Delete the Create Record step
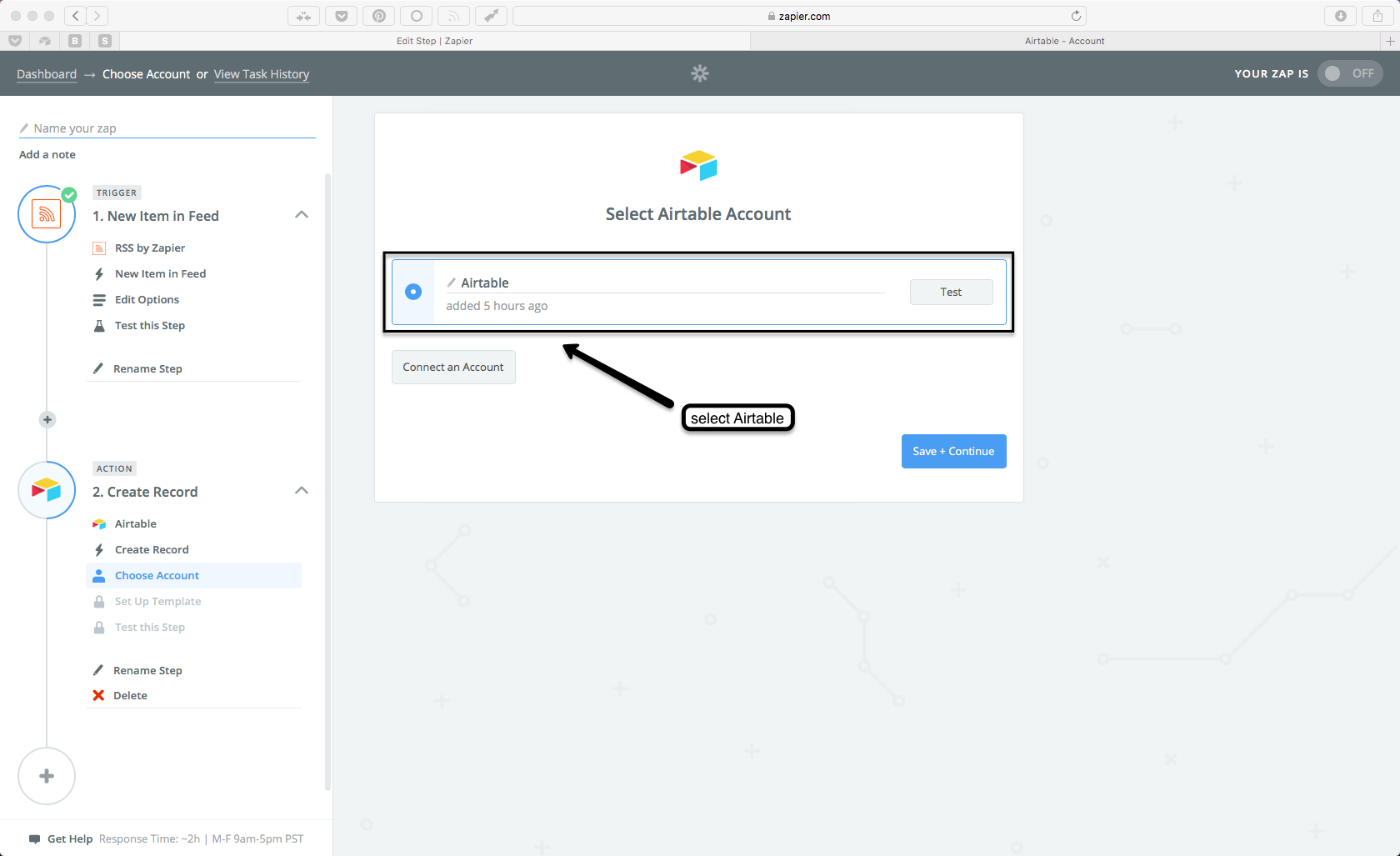This screenshot has height=856, width=1400. (130, 695)
